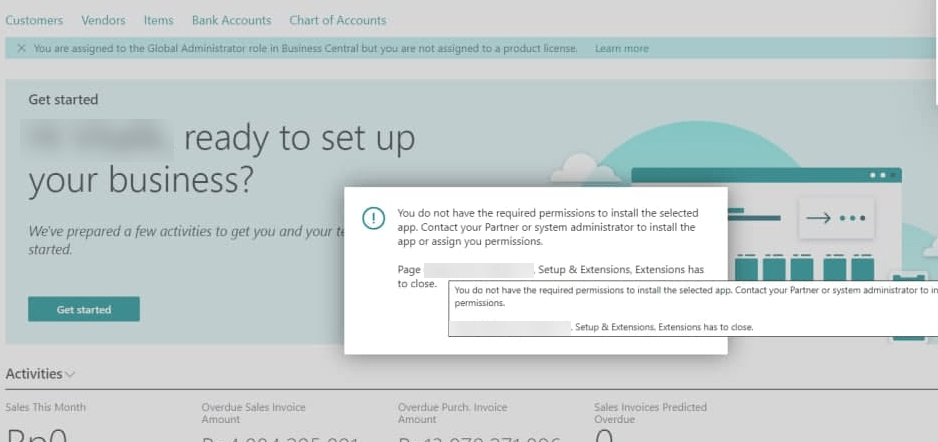938x442 pixels.
Task: Select Bank Accounts in the navigation
Action: (x=231, y=20)
